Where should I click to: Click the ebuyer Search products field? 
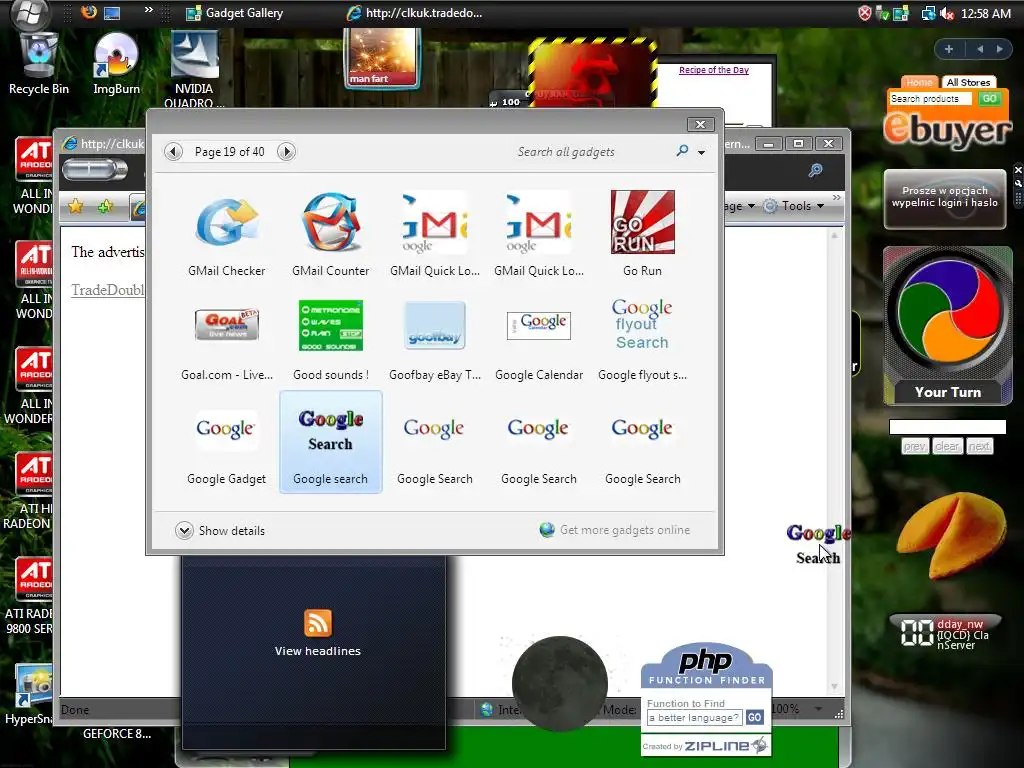coord(931,99)
